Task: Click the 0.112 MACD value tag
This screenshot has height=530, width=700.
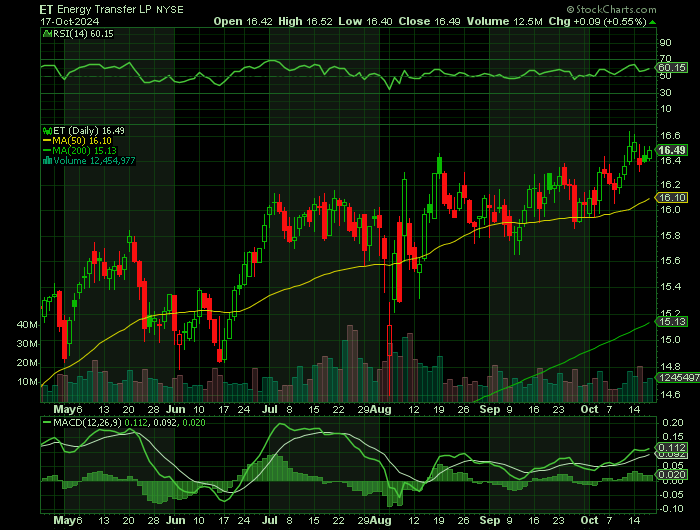Action: point(672,448)
